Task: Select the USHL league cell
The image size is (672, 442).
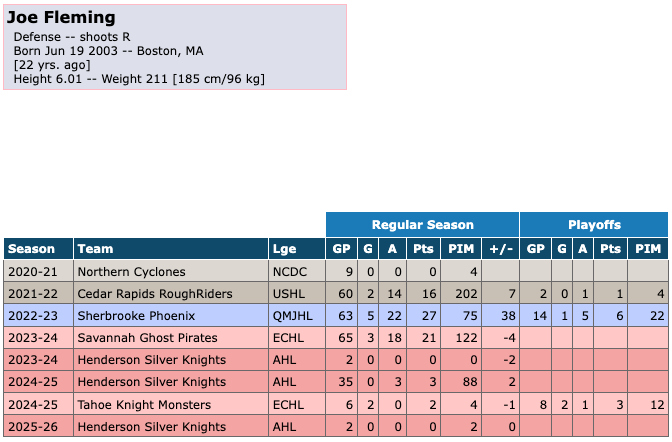Action: coord(288,293)
